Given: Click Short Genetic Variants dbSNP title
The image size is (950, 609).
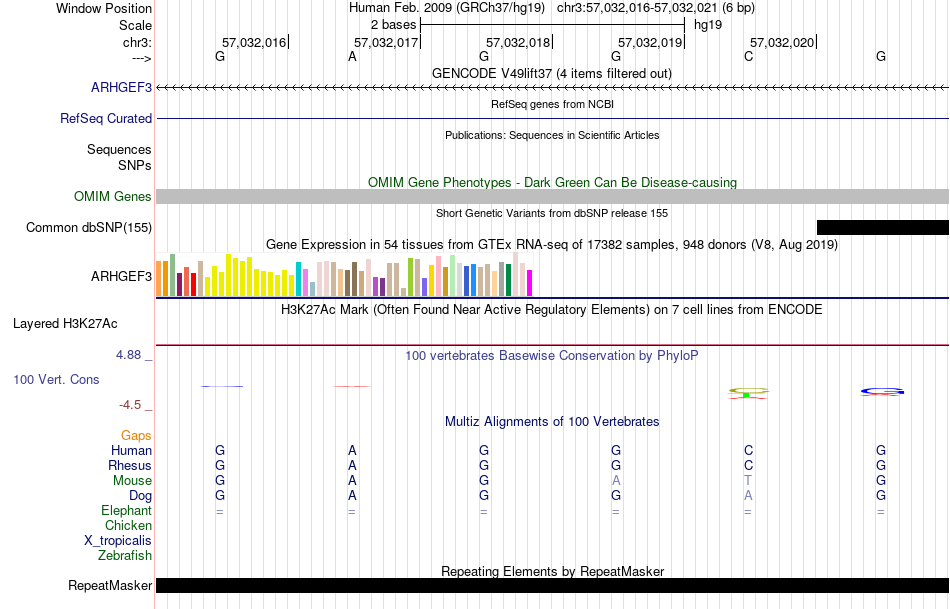Looking at the screenshot, I should coord(552,213).
